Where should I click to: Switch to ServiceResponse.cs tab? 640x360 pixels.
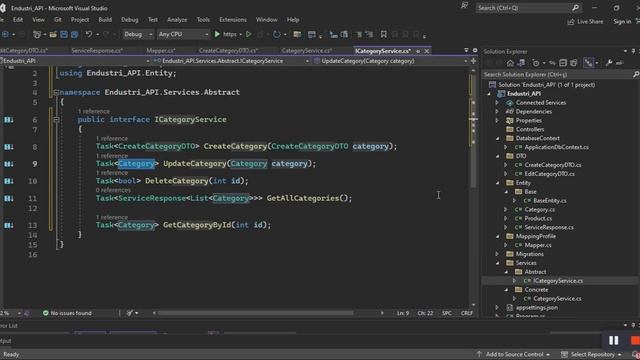coord(97,51)
